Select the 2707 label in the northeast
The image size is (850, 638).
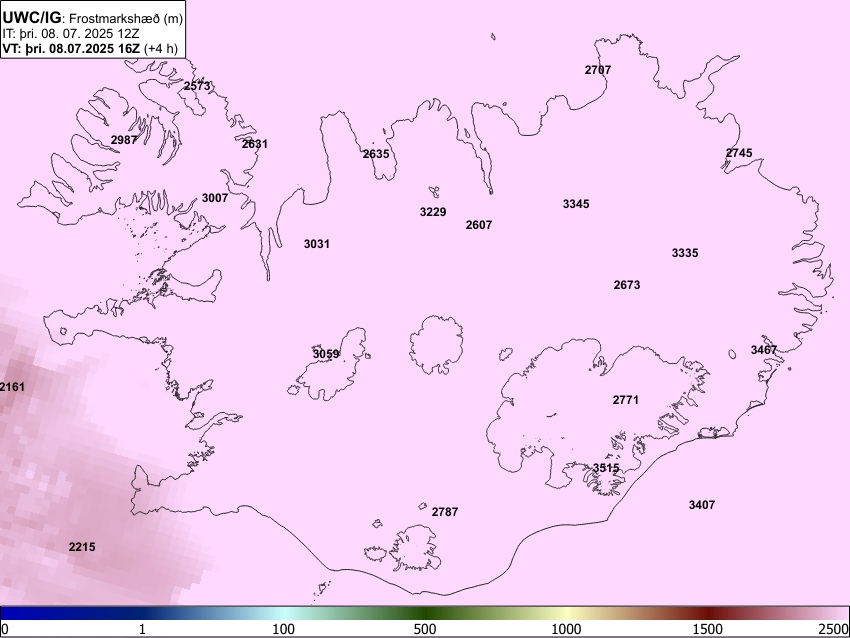[x=598, y=70]
